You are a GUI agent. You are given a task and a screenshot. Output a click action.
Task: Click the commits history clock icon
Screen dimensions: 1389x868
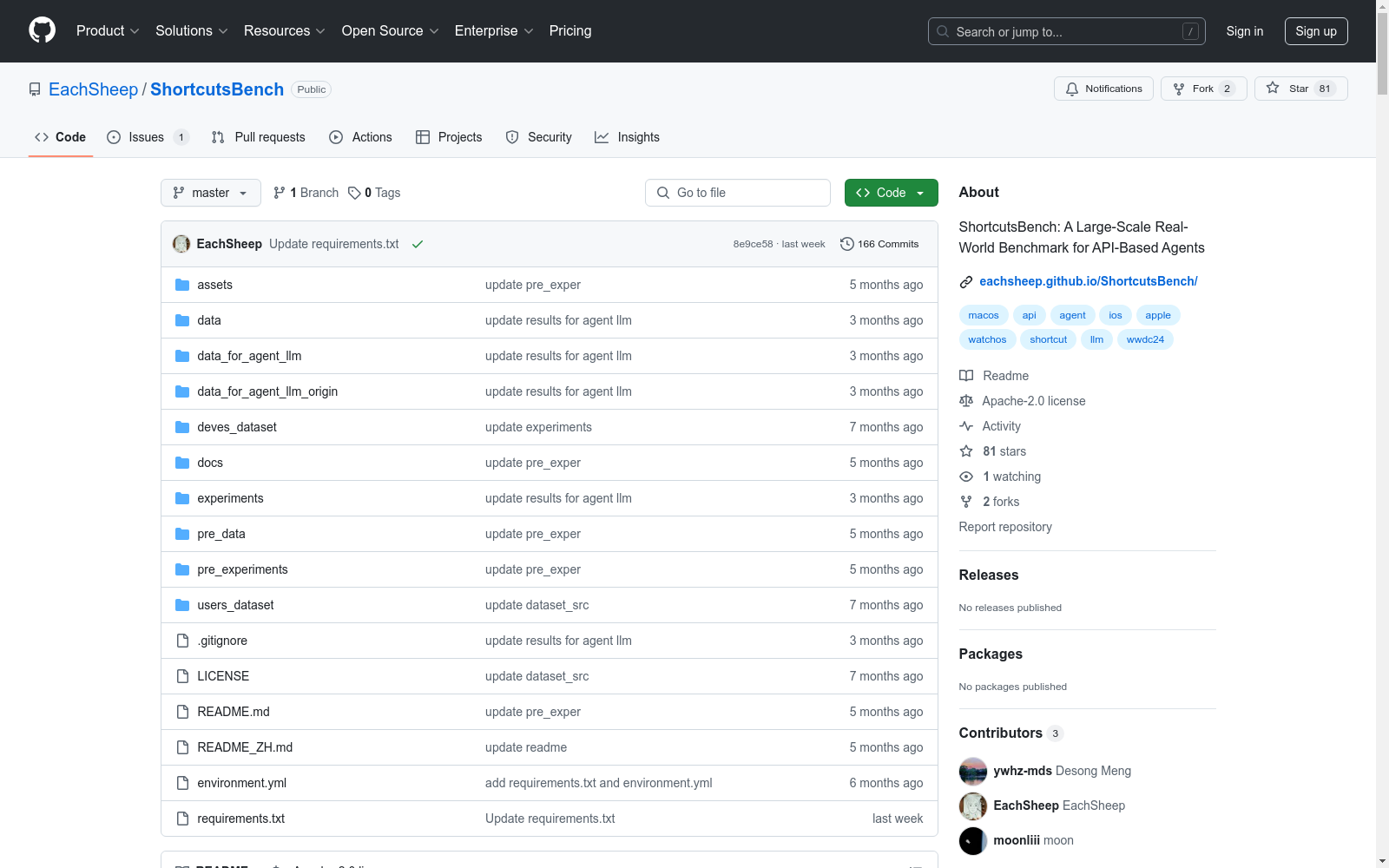[x=847, y=244]
